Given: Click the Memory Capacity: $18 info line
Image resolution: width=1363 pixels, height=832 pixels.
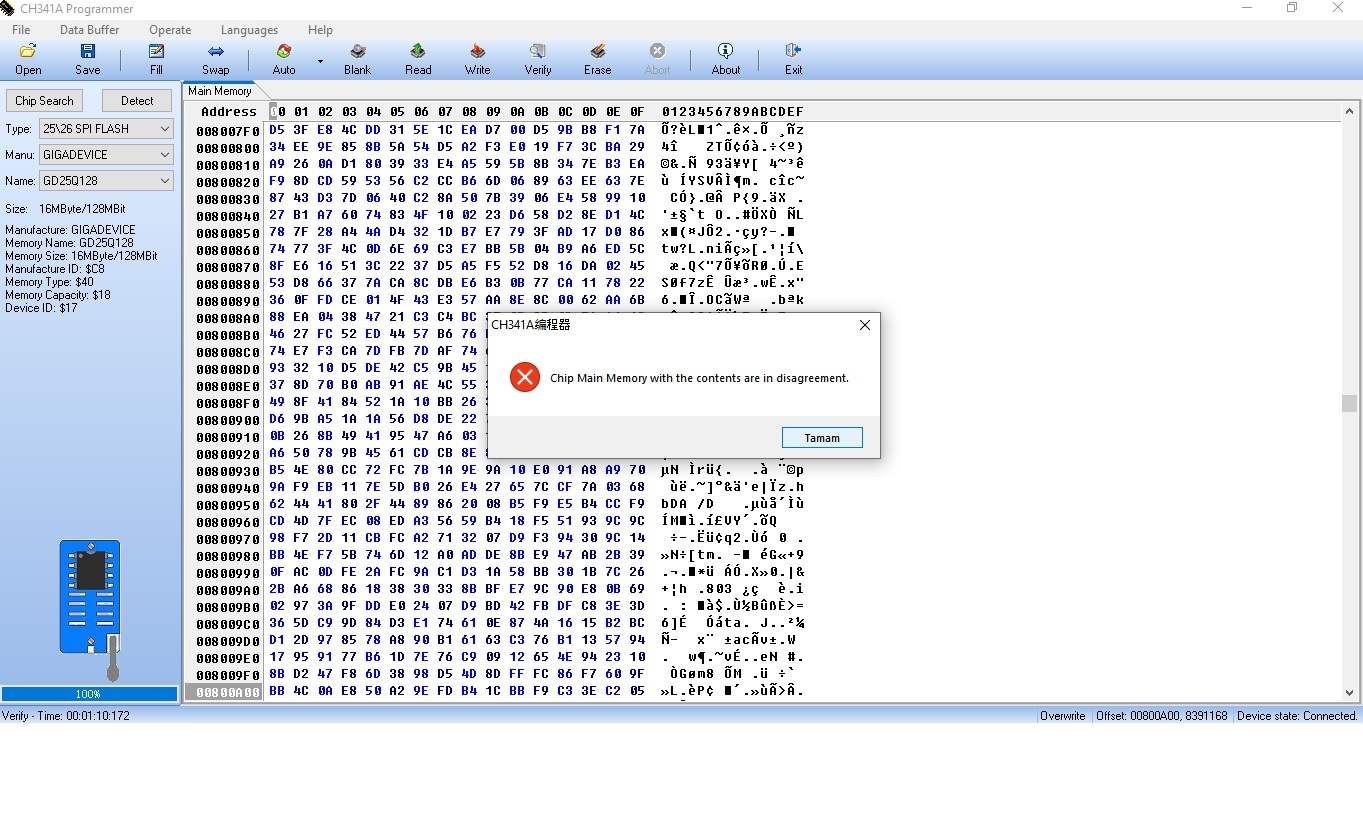Looking at the screenshot, I should 58,295.
